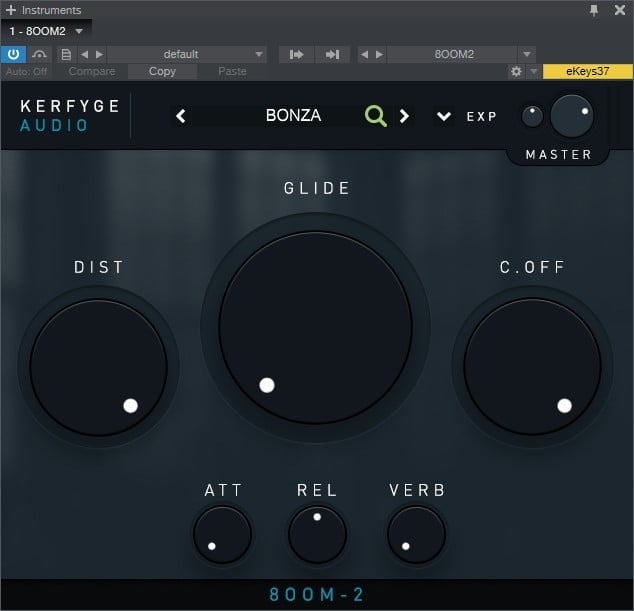Screen dimensions: 634x611
Task: Open the default preset dropdown
Action: click(186, 54)
